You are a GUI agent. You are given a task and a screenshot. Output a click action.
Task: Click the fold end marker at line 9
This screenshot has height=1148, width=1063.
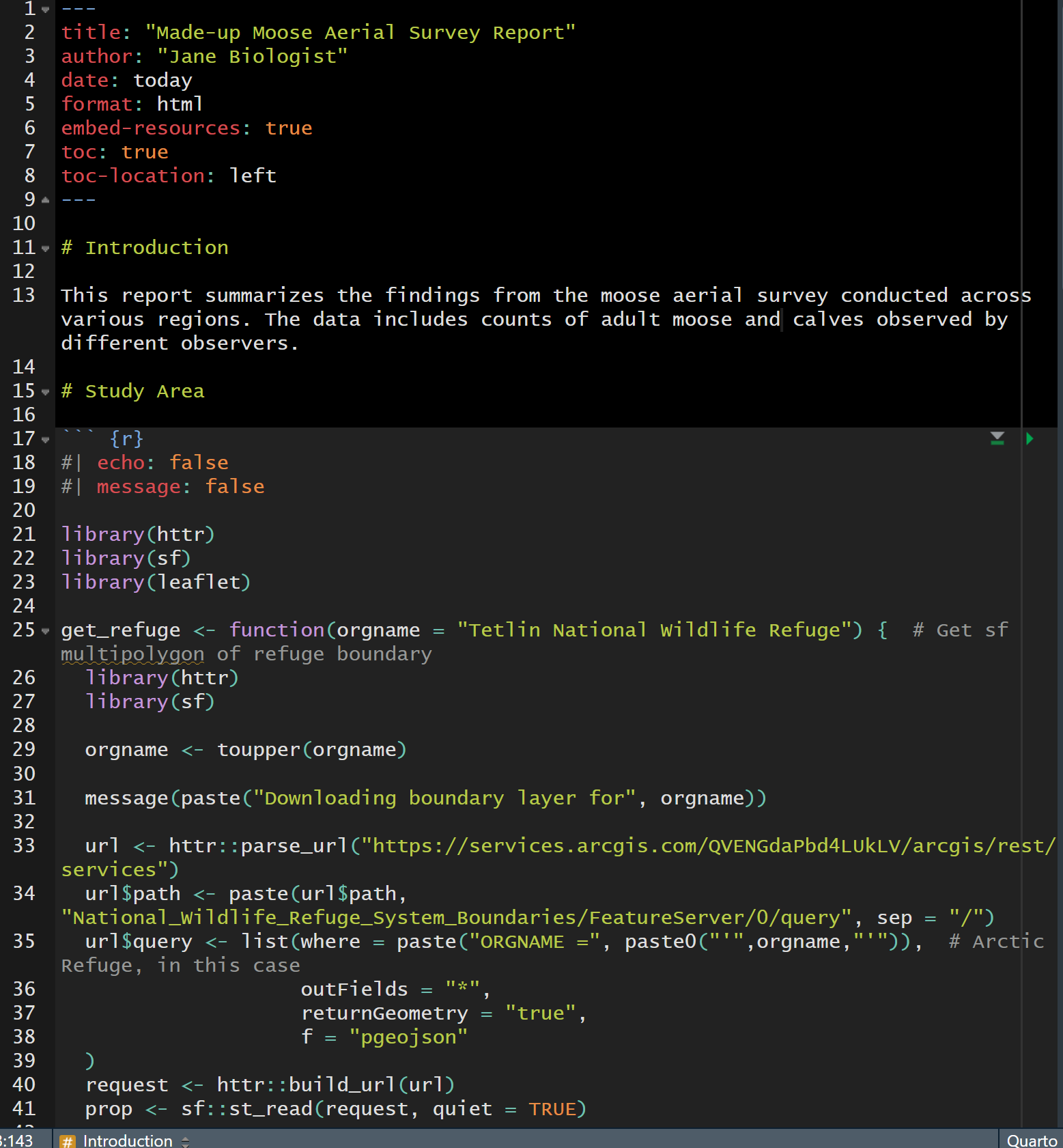[46, 200]
